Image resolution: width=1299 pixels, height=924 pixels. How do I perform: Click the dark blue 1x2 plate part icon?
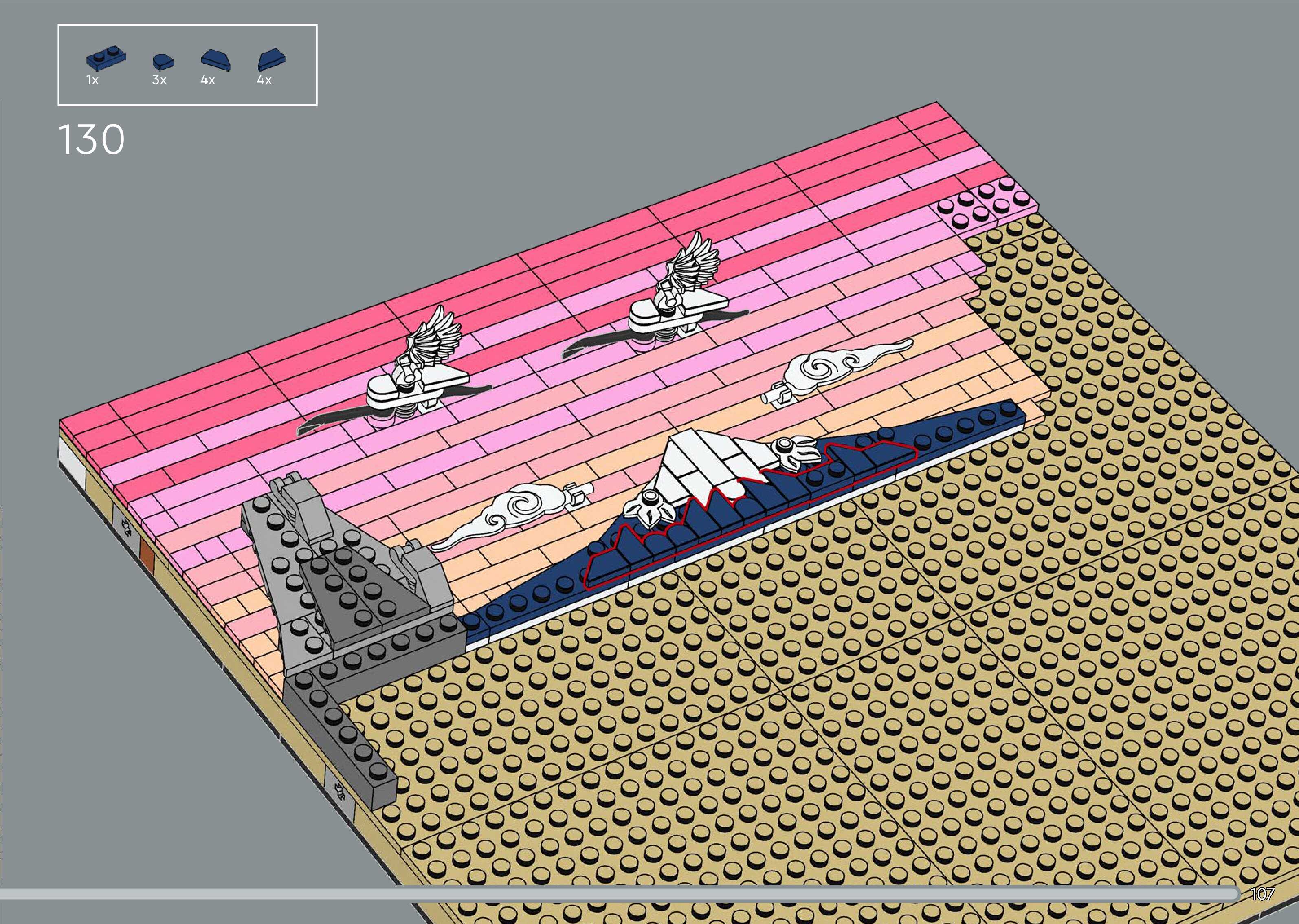[x=105, y=59]
